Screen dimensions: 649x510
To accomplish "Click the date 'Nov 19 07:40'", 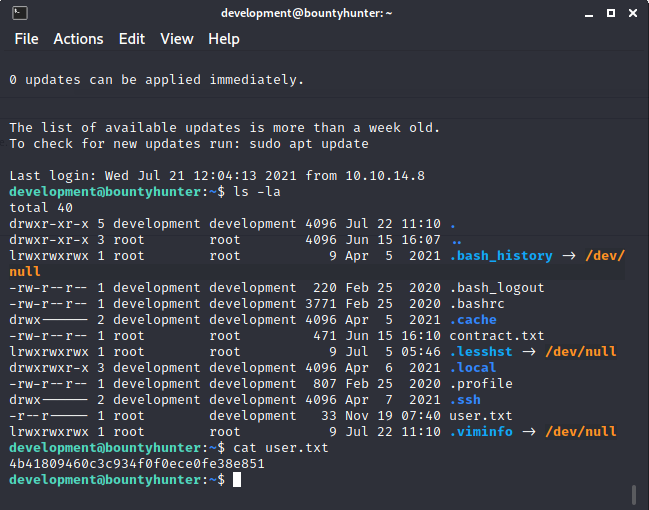I will 393,416.
